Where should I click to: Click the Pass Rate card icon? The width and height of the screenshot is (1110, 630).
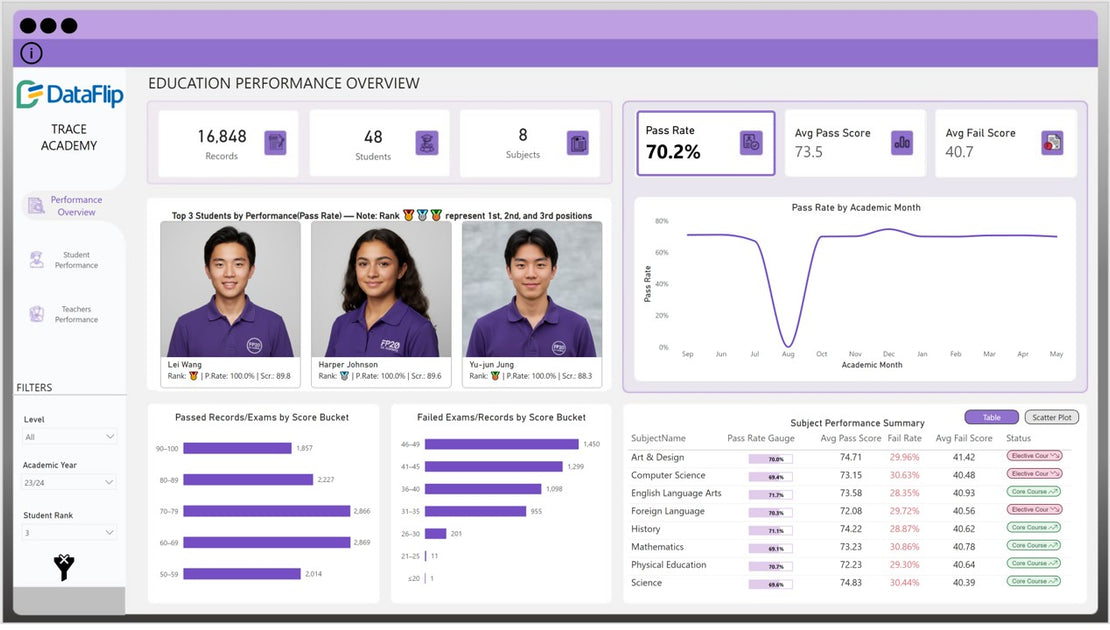pos(751,143)
